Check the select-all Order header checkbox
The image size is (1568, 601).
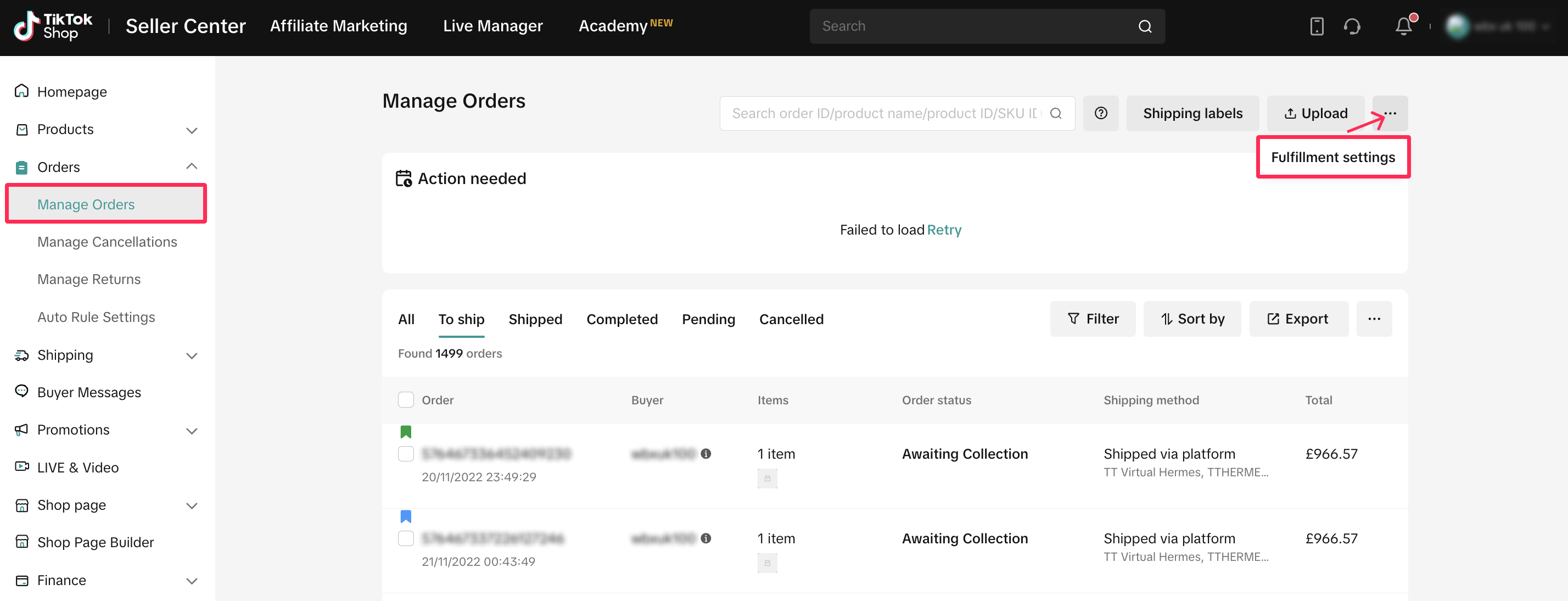406,400
